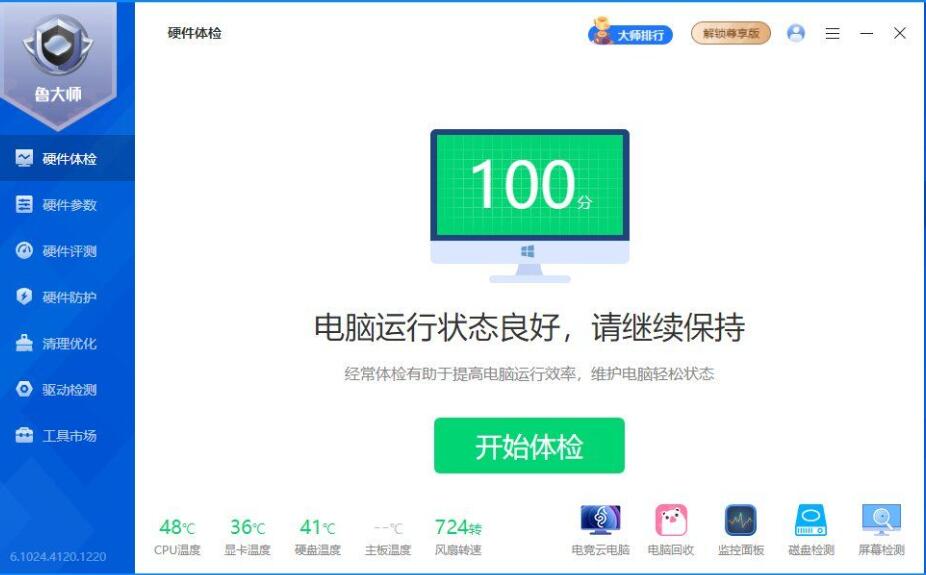Click the 724转 风扇转速 reading

pos(458,537)
